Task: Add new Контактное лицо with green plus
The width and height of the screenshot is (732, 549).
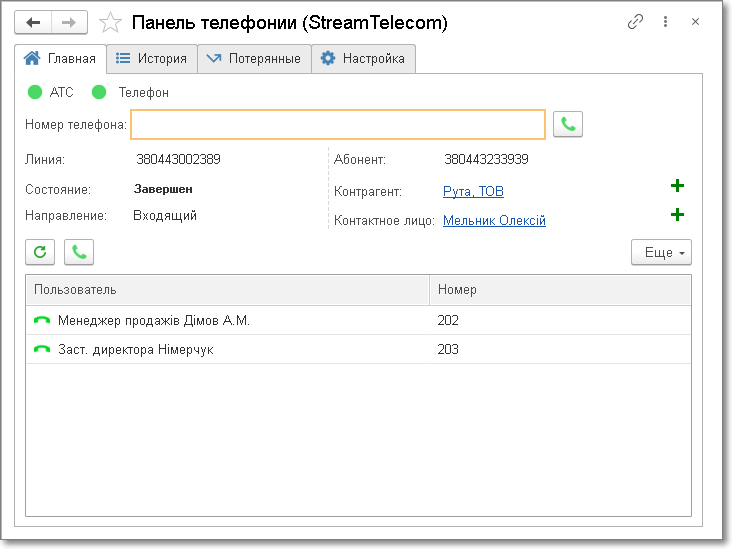Action: click(x=677, y=215)
